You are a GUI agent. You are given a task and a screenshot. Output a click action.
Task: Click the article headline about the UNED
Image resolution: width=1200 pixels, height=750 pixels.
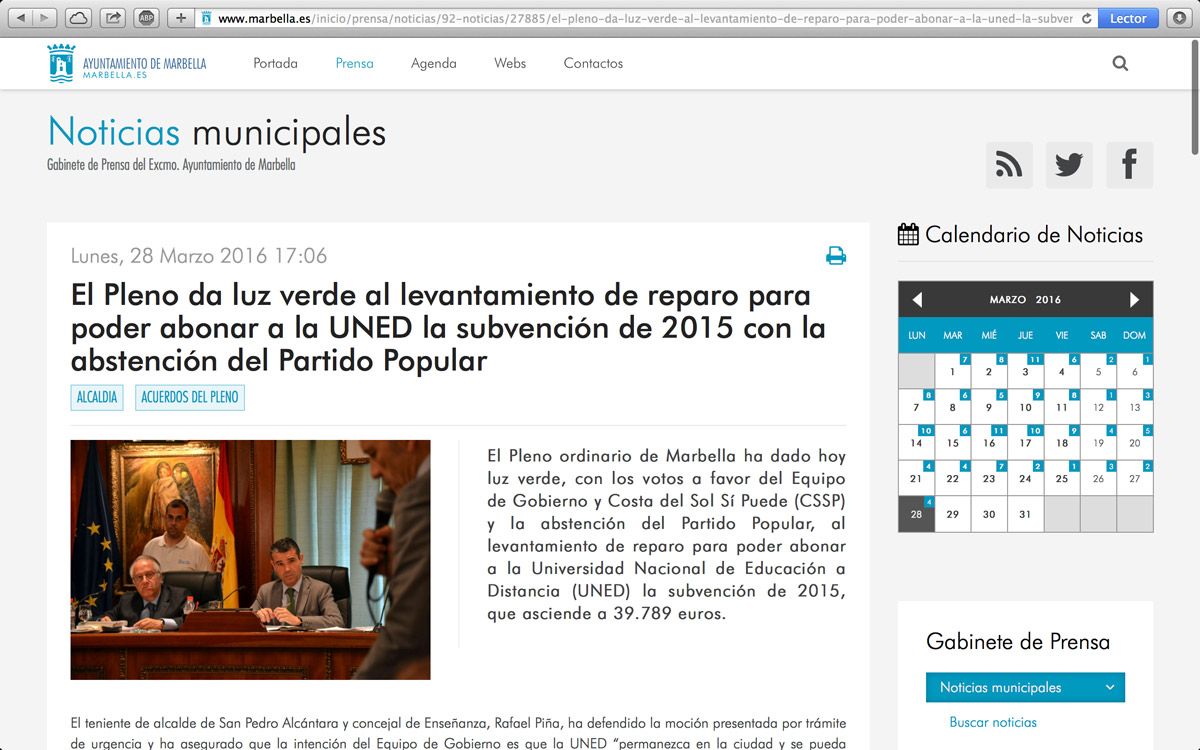point(448,327)
